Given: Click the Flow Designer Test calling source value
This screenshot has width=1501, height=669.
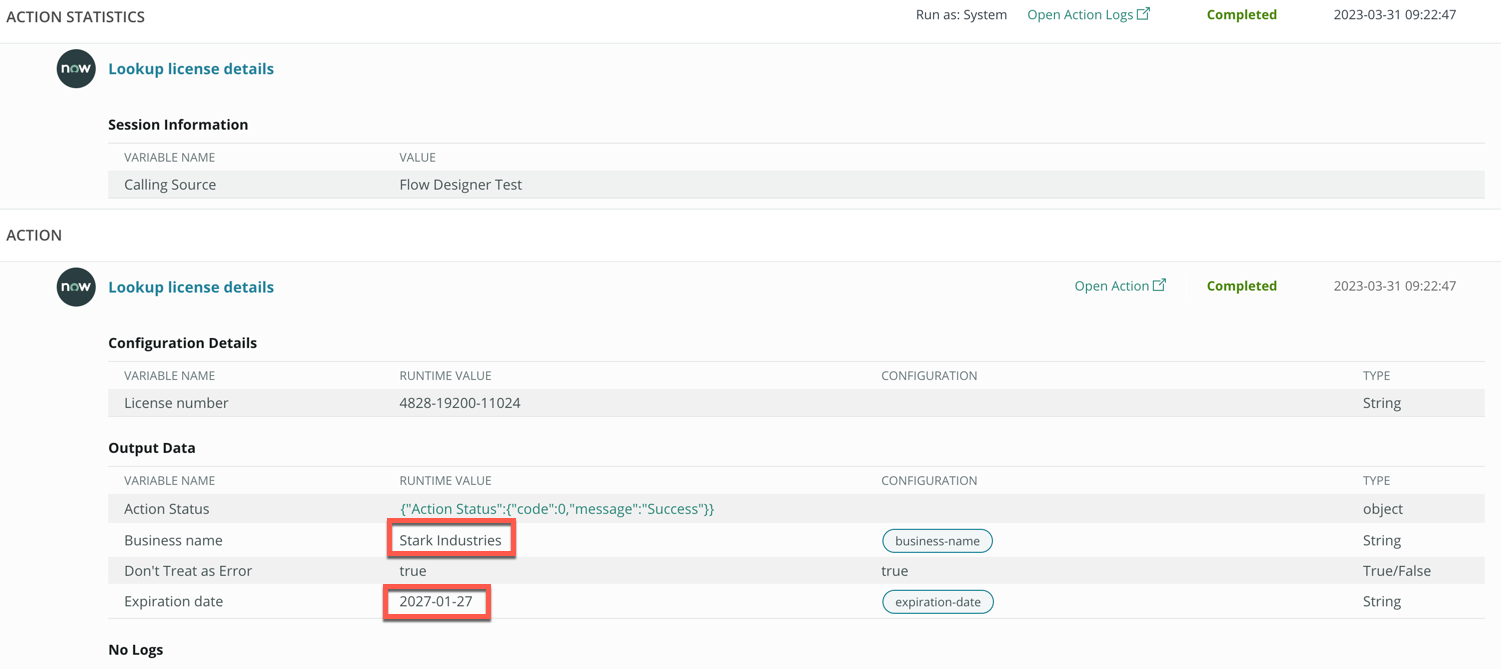Looking at the screenshot, I should click(460, 185).
